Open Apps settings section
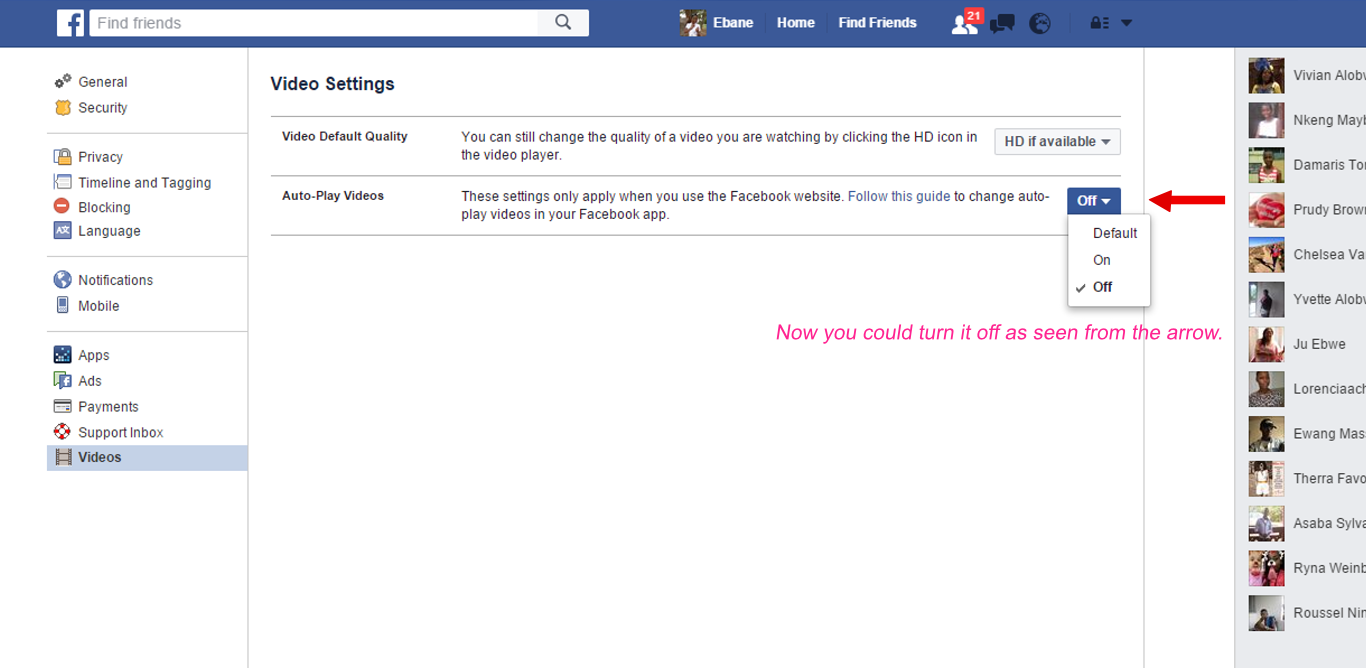 (94, 355)
